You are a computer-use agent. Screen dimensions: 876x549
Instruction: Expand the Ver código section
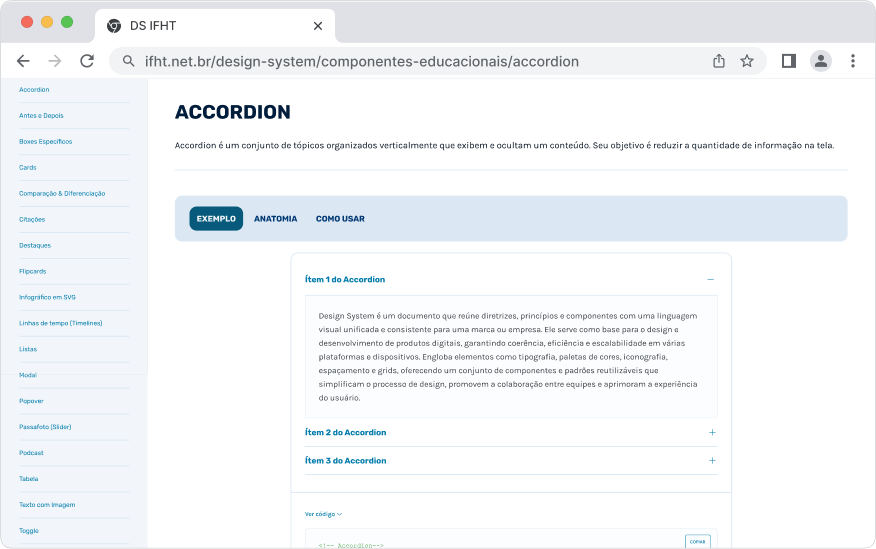tap(323, 514)
